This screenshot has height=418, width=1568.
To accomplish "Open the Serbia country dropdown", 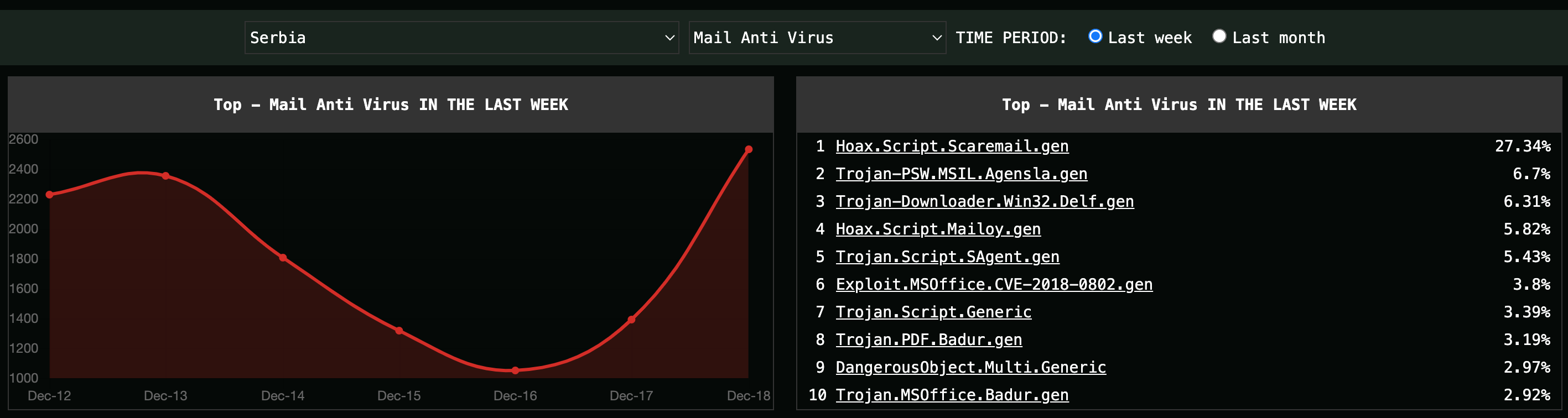I will pos(461,38).
